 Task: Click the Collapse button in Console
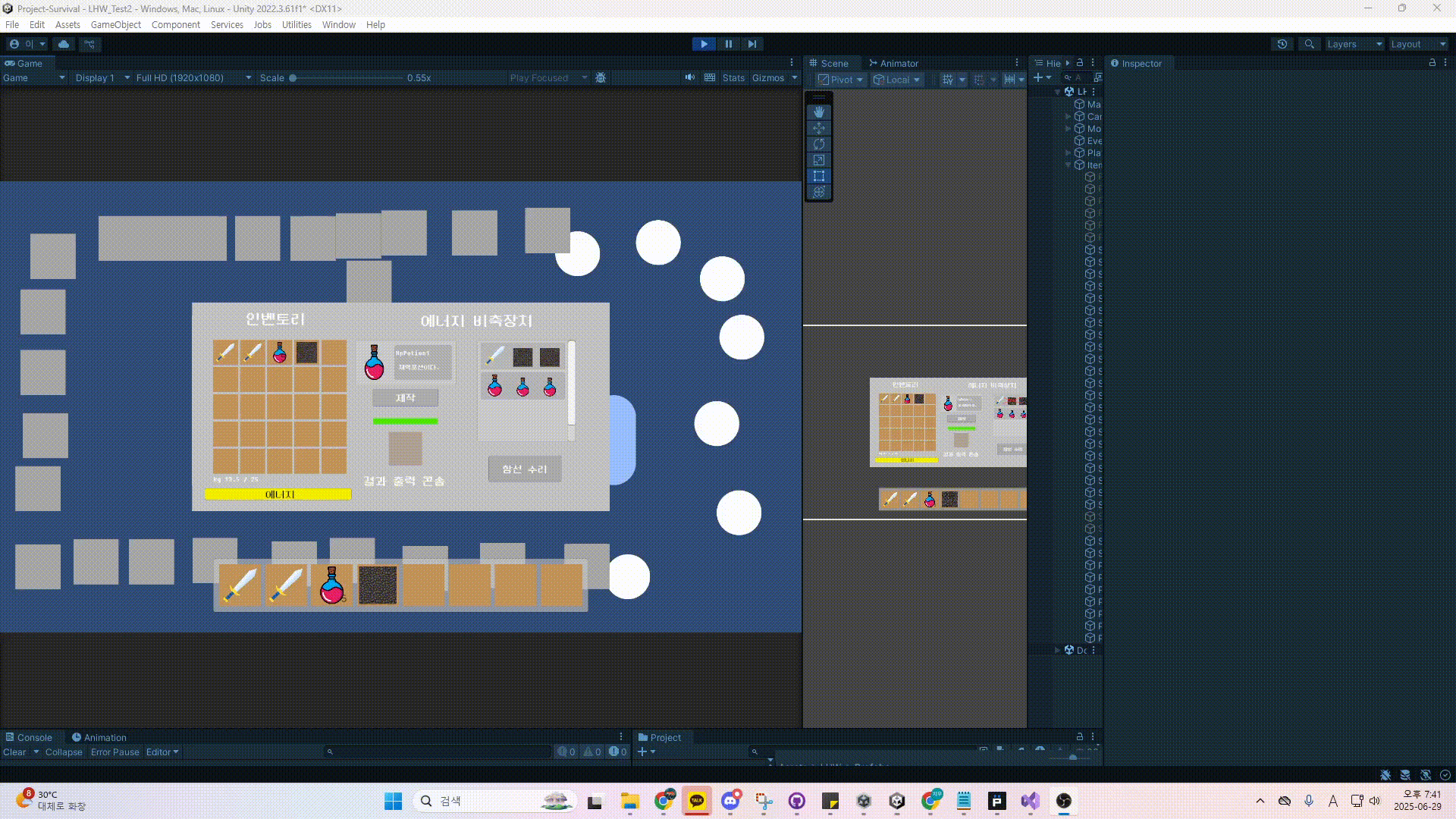pyautogui.click(x=63, y=752)
